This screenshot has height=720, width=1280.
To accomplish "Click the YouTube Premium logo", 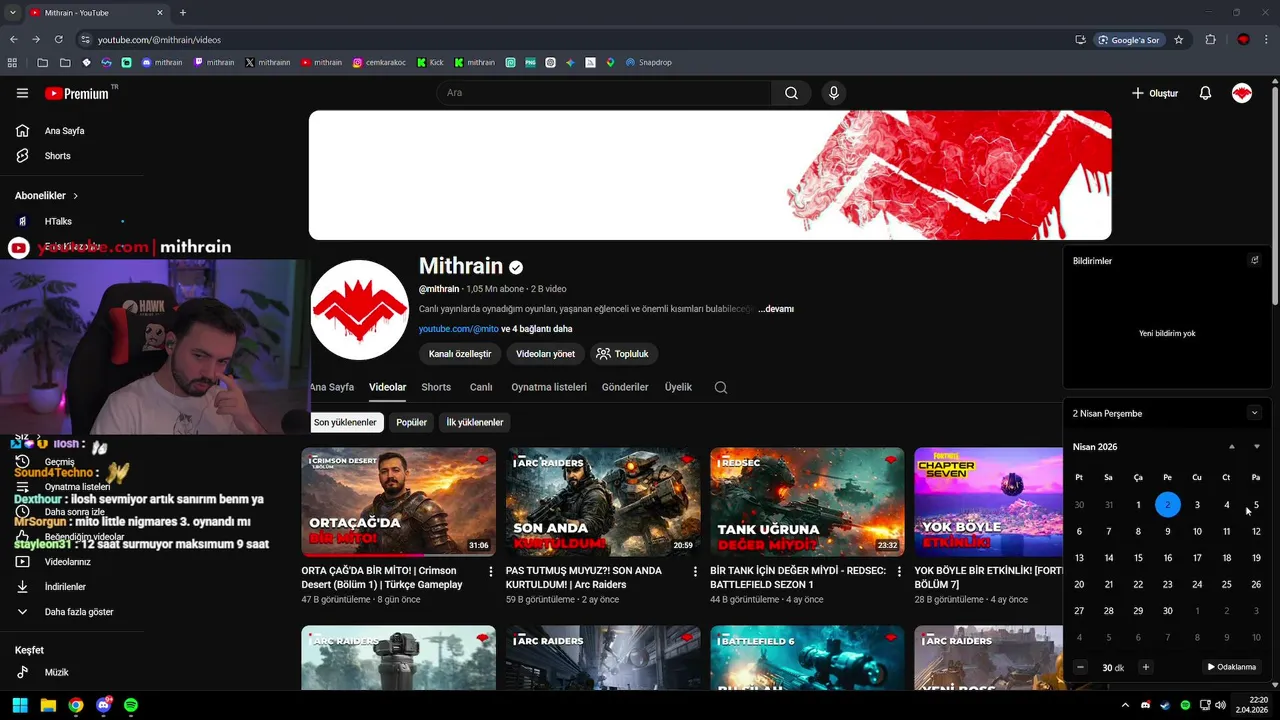I will (x=77, y=93).
